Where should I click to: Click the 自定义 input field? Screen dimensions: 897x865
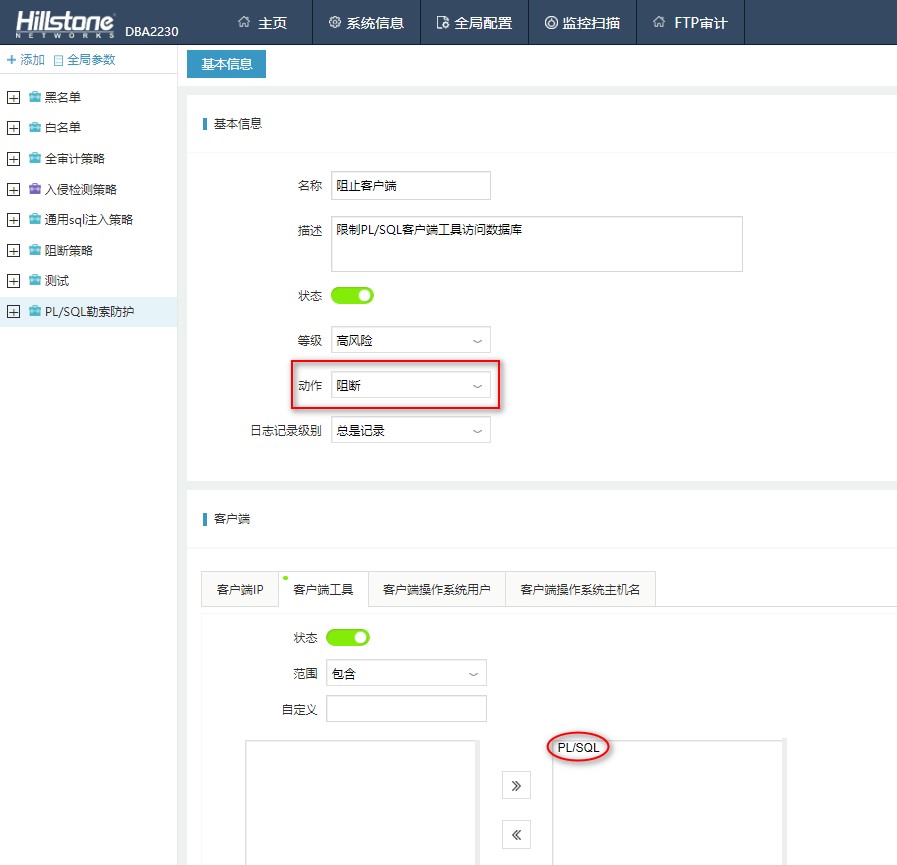(x=406, y=709)
